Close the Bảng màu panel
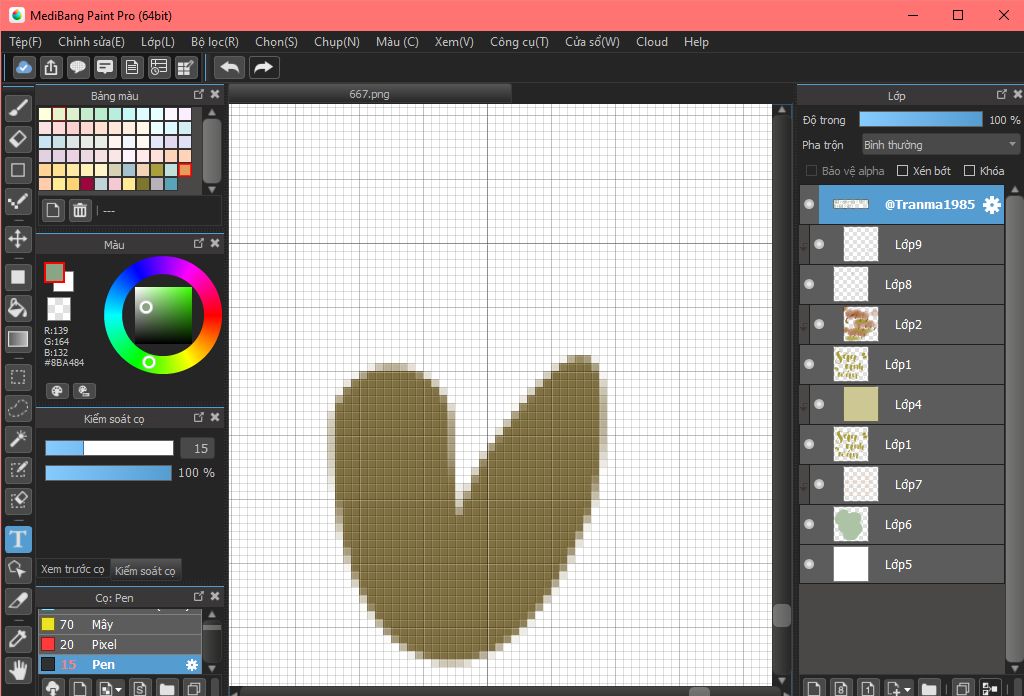Viewport: 1024px width, 696px height. click(215, 95)
